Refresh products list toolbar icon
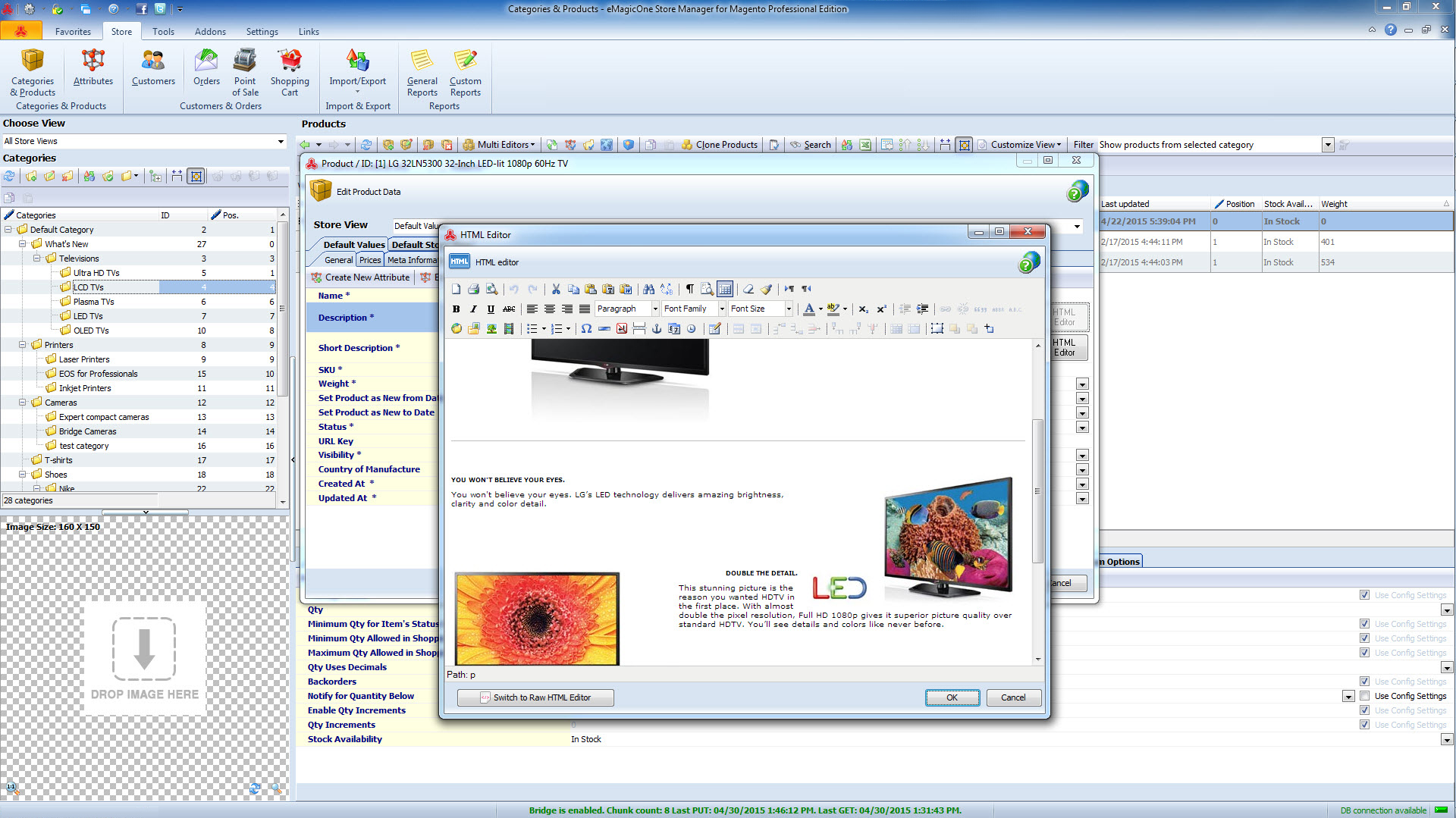1456x818 pixels. [366, 145]
